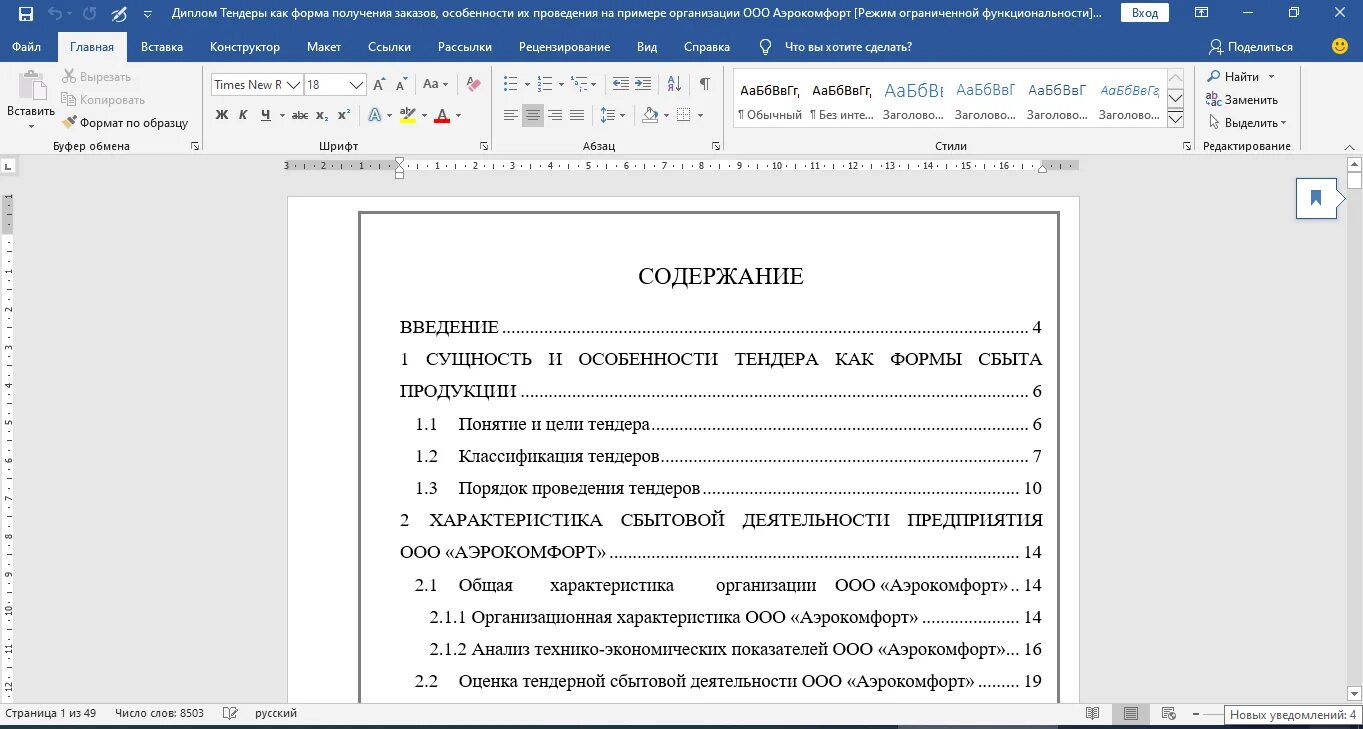
Task: Toggle bold formatting (Ж)
Action: coord(222,115)
